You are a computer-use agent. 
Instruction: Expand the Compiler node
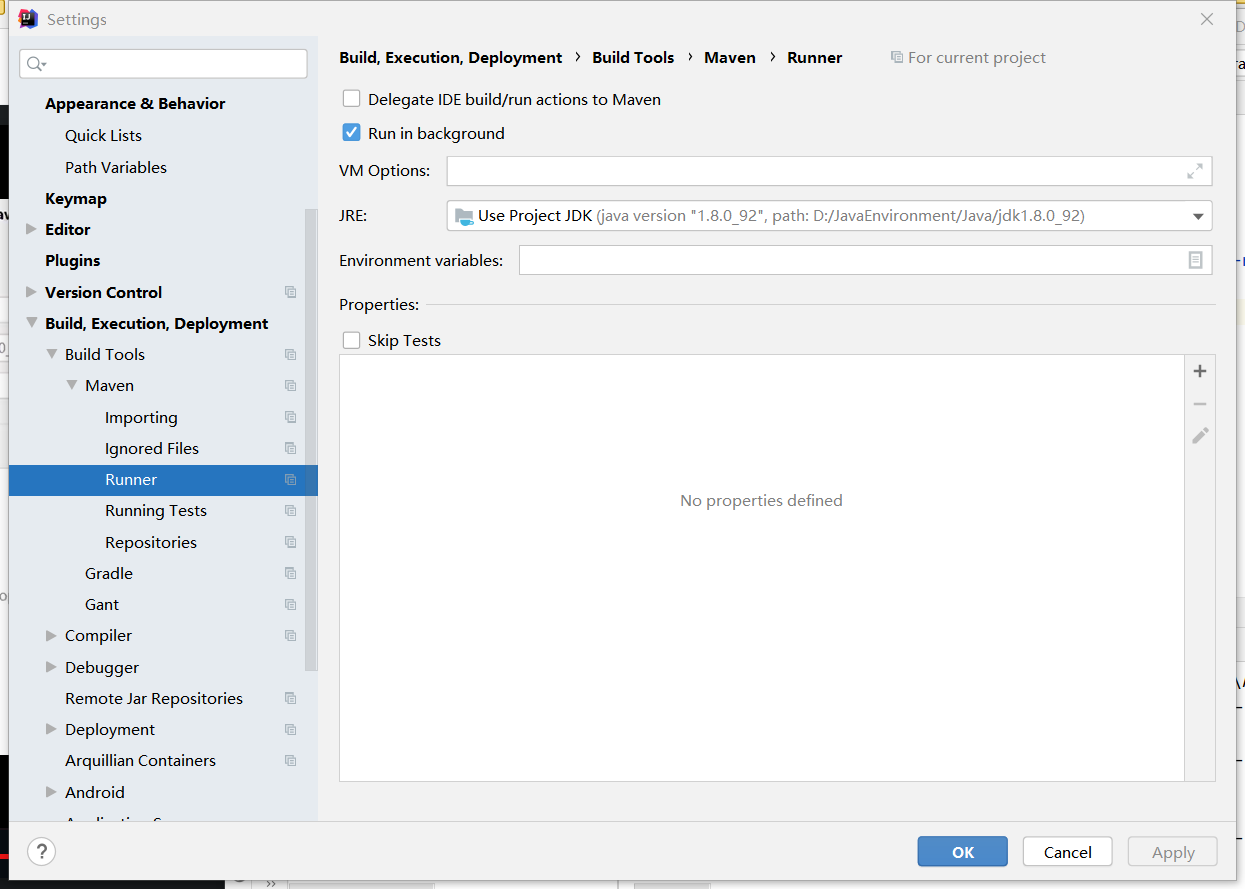coord(51,635)
